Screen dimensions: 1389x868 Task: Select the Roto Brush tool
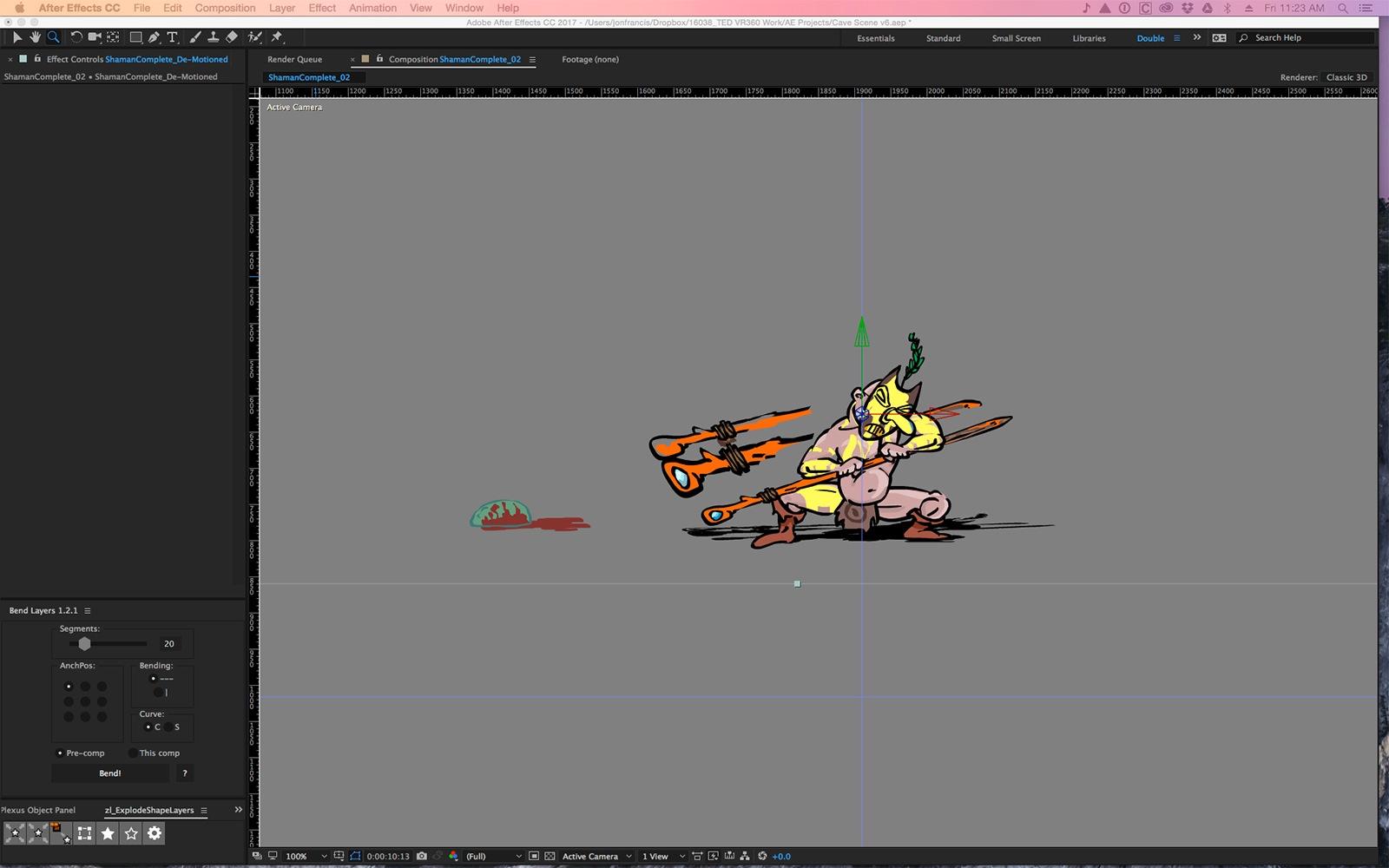click(255, 37)
